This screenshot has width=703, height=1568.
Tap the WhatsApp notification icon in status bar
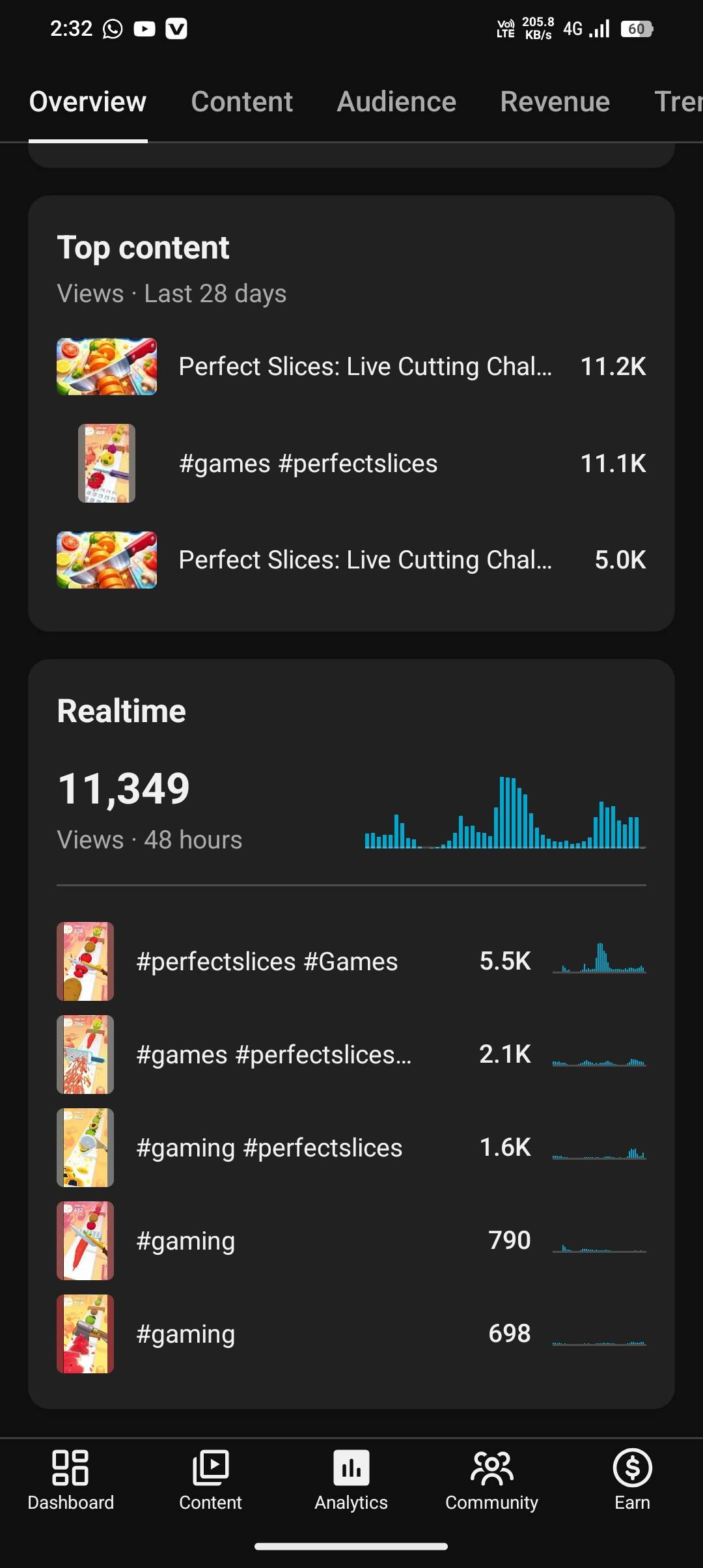pyautogui.click(x=113, y=29)
